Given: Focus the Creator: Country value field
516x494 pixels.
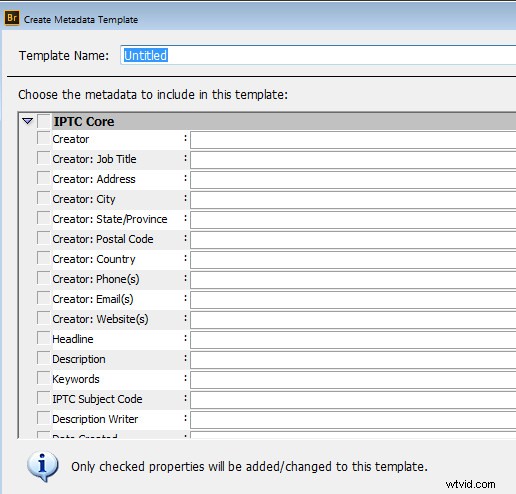Looking at the screenshot, I should click(353, 260).
